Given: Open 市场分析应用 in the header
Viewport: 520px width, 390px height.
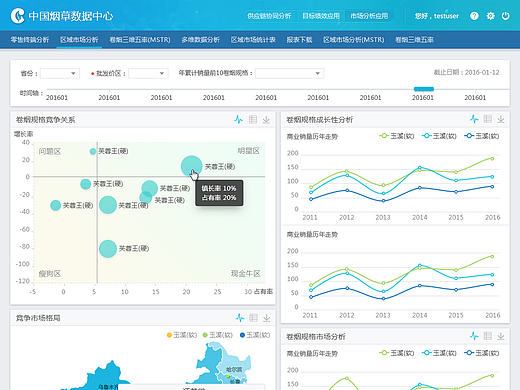Looking at the screenshot, I should 369,16.
